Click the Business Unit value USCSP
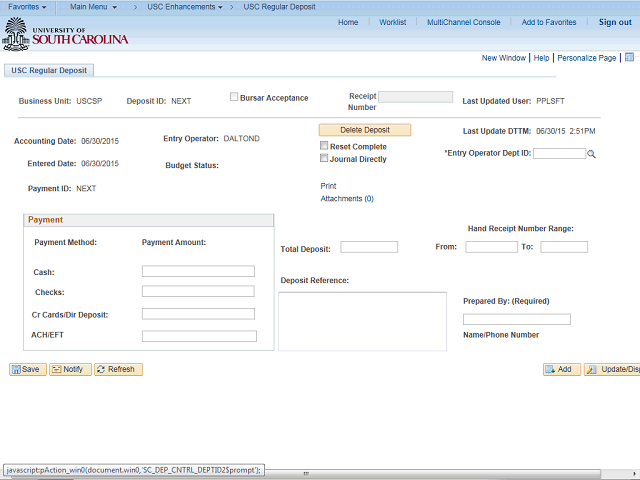The height and width of the screenshot is (480, 640). [x=89, y=101]
